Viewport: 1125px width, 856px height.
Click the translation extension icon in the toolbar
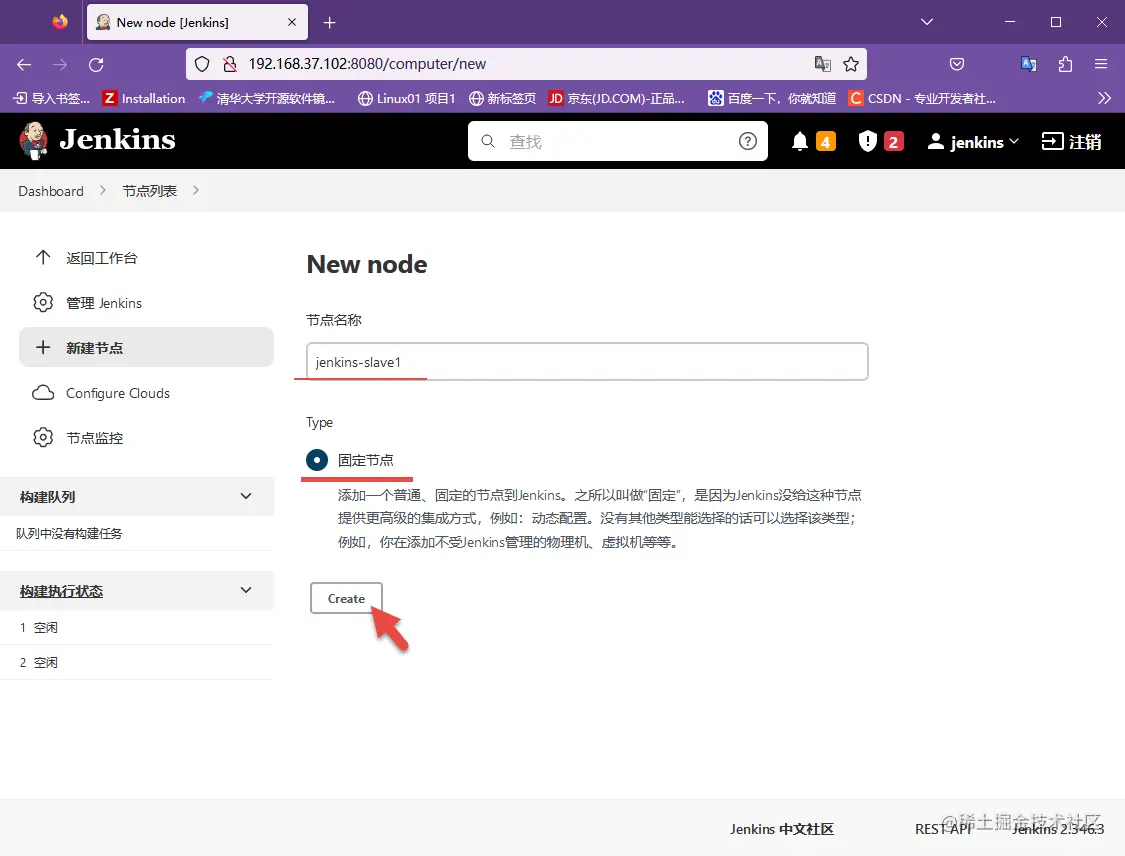[x=1028, y=64]
